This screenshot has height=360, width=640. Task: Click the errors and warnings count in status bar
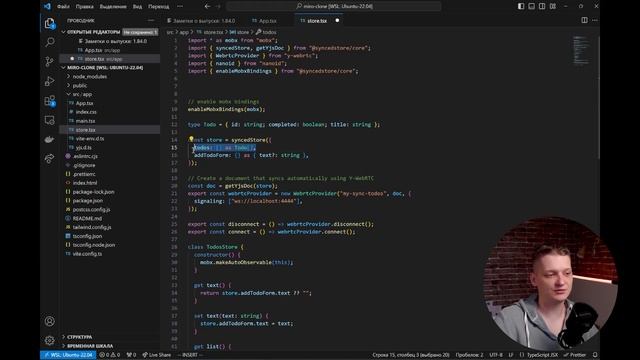(x=110, y=355)
